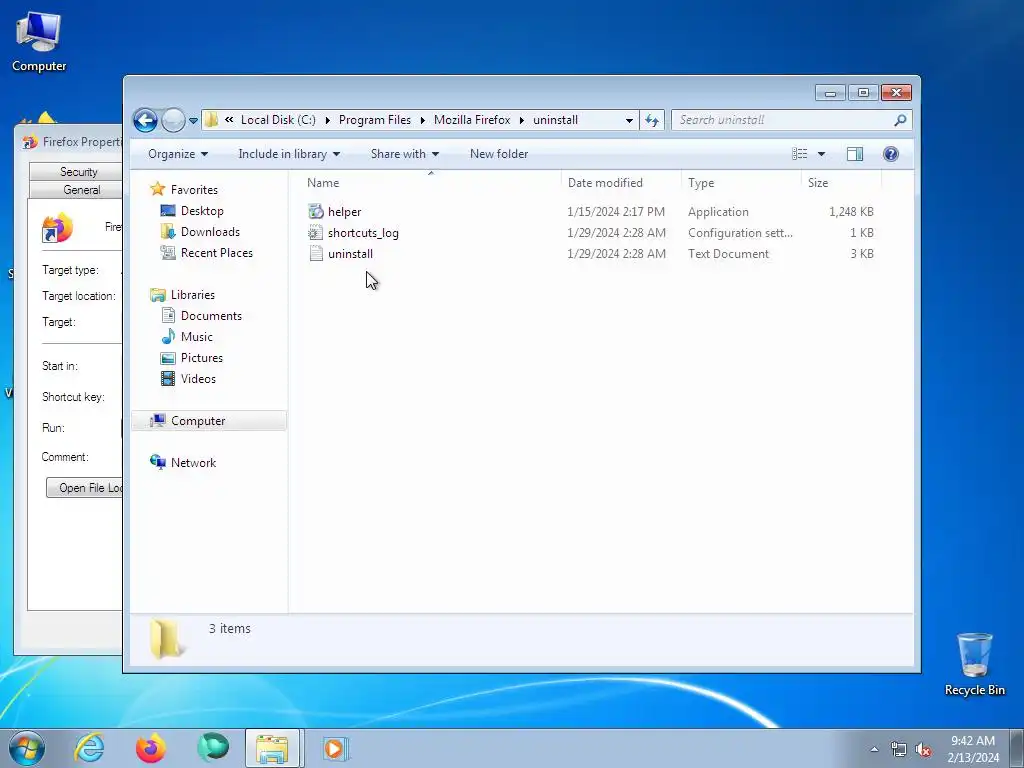Launch Firefox from the taskbar
This screenshot has width=1024, height=768.
click(151, 748)
